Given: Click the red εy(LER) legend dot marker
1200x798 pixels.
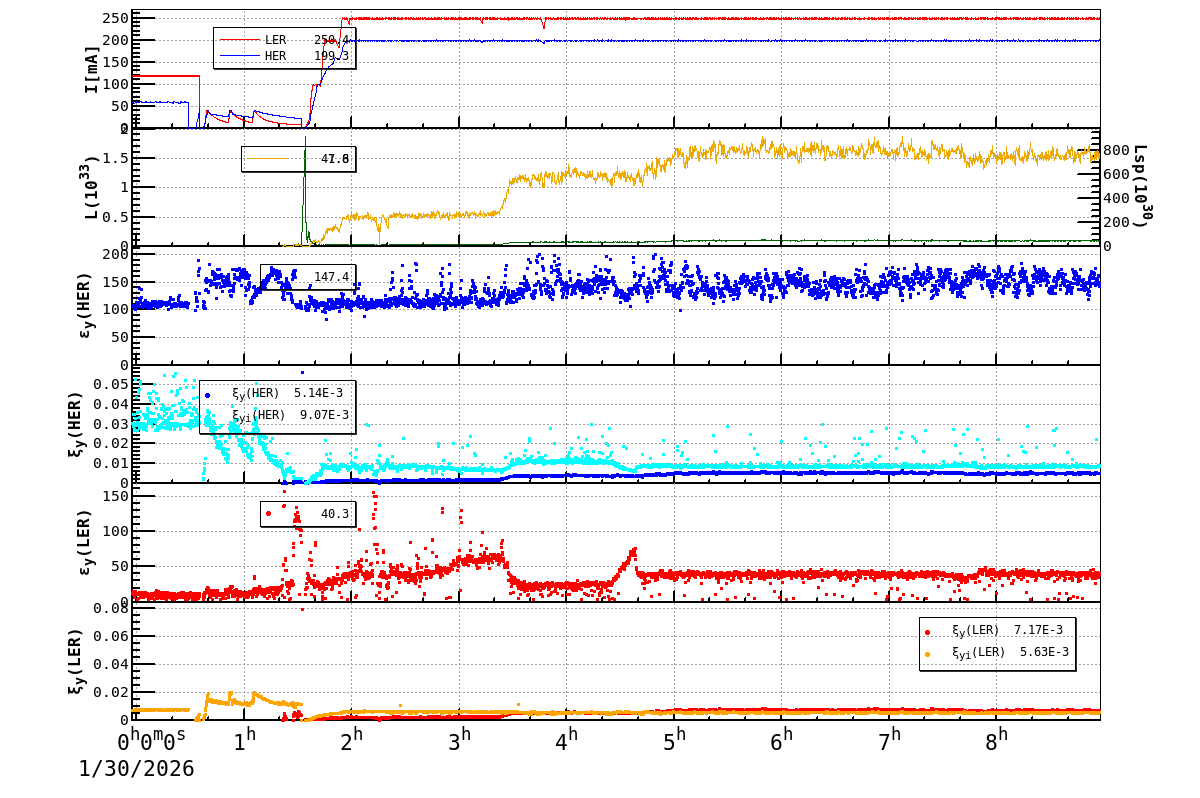Looking at the screenshot, I should coord(268,513).
